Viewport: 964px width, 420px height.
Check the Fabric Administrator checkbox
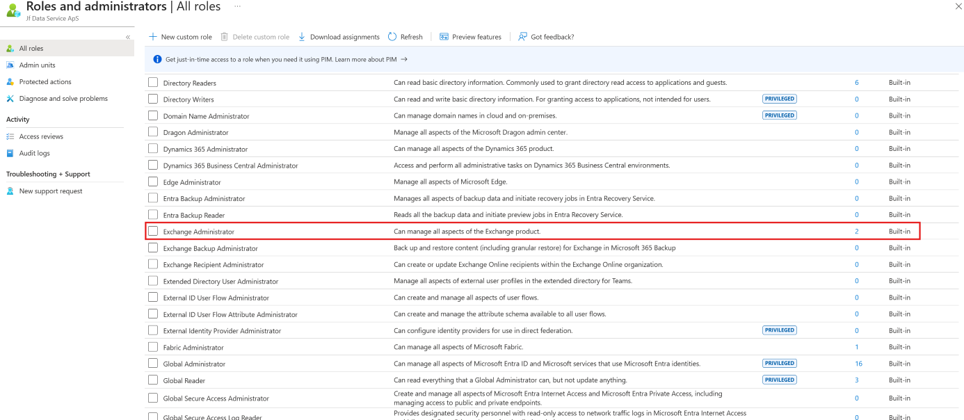[153, 347]
